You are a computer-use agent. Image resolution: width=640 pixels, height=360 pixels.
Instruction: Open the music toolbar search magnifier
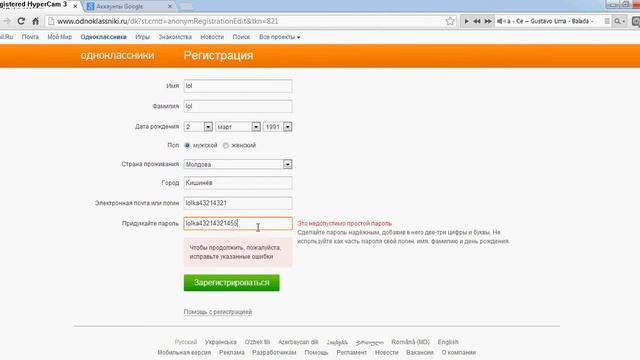point(619,21)
